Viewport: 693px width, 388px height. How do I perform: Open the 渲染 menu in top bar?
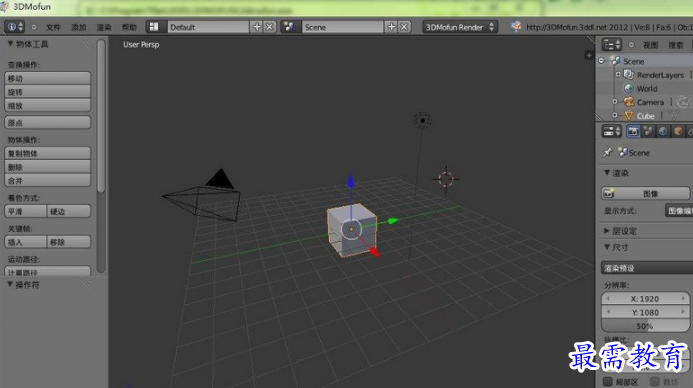(104, 27)
